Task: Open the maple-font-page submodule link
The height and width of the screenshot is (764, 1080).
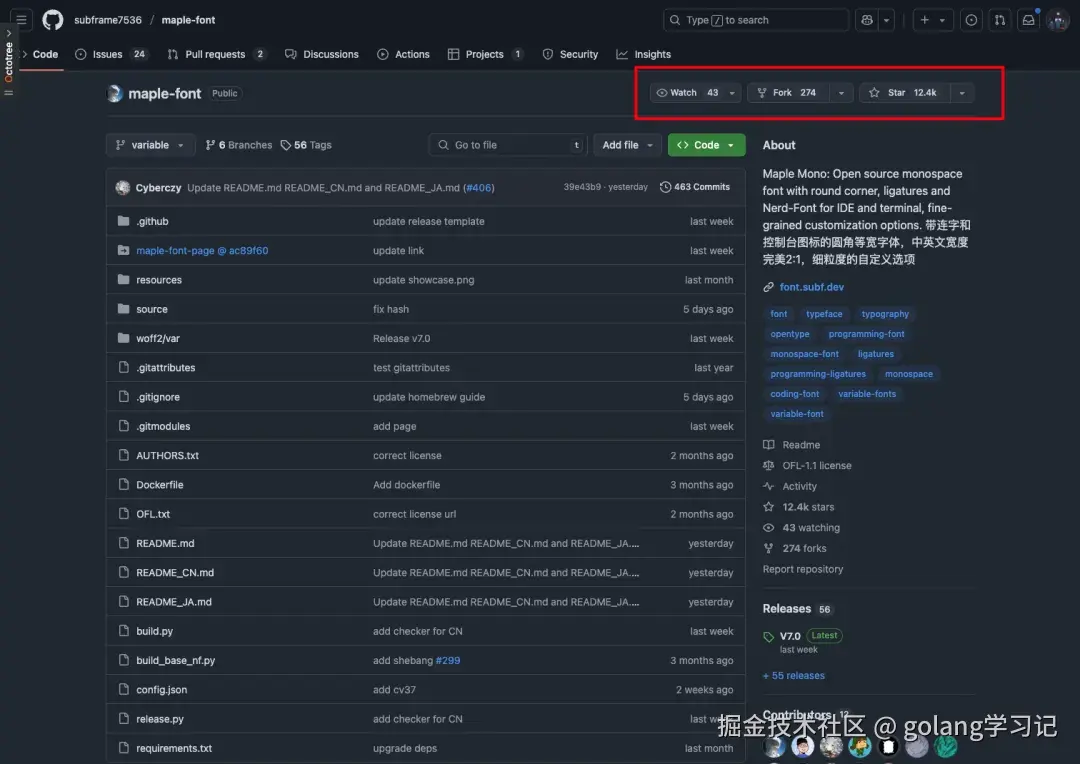Action: pos(202,251)
